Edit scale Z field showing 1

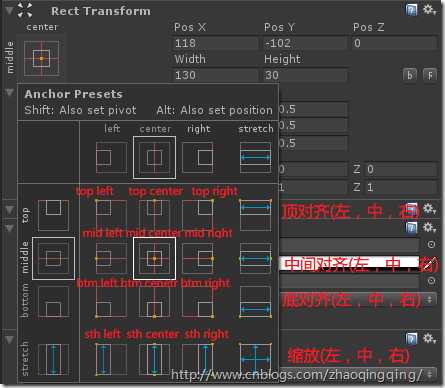pos(401,187)
